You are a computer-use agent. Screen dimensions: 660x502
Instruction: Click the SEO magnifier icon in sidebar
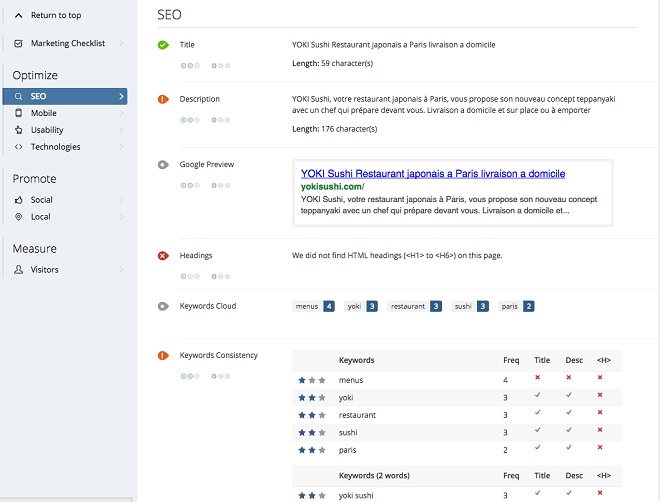18,96
